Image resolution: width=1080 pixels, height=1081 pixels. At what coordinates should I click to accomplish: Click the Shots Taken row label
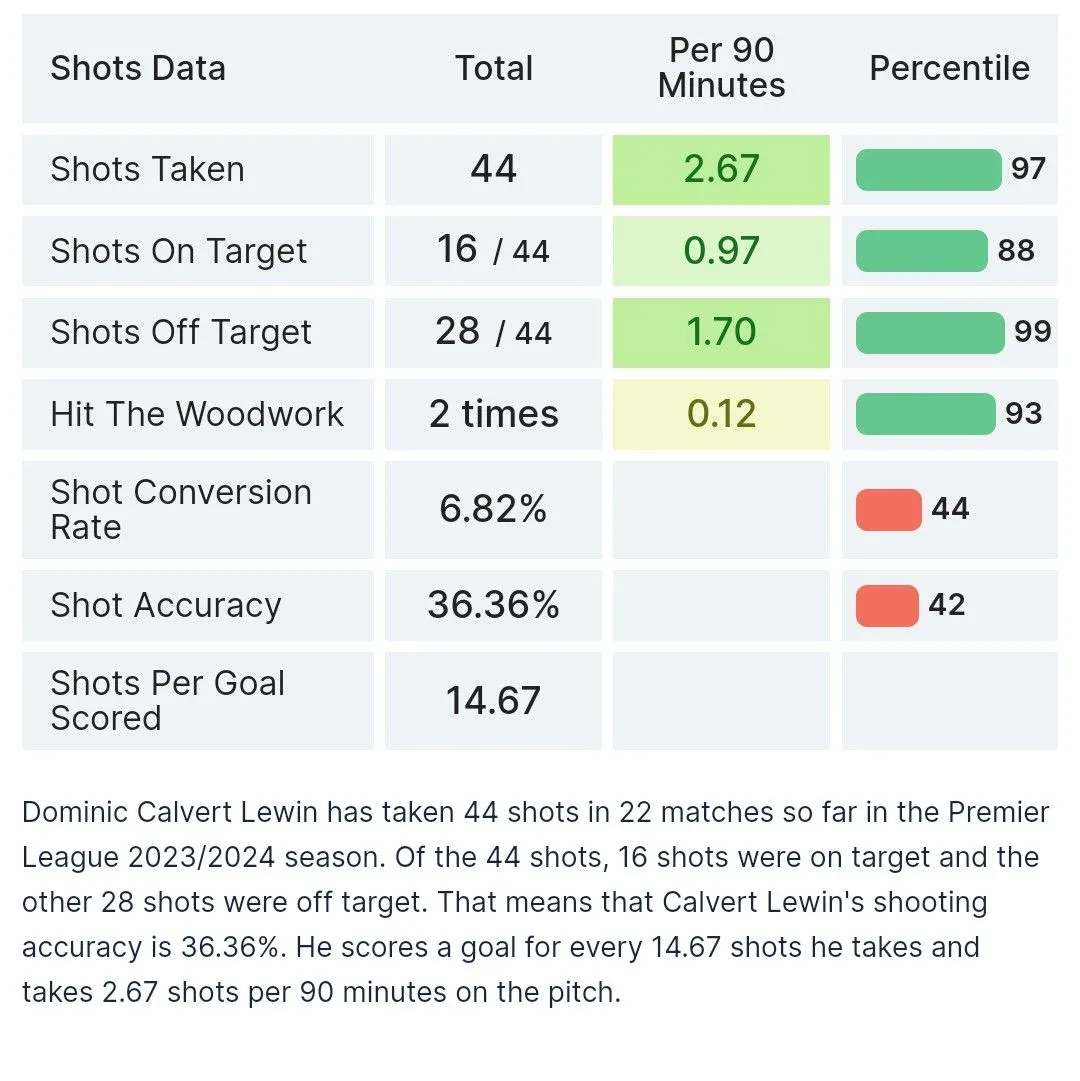pos(147,169)
